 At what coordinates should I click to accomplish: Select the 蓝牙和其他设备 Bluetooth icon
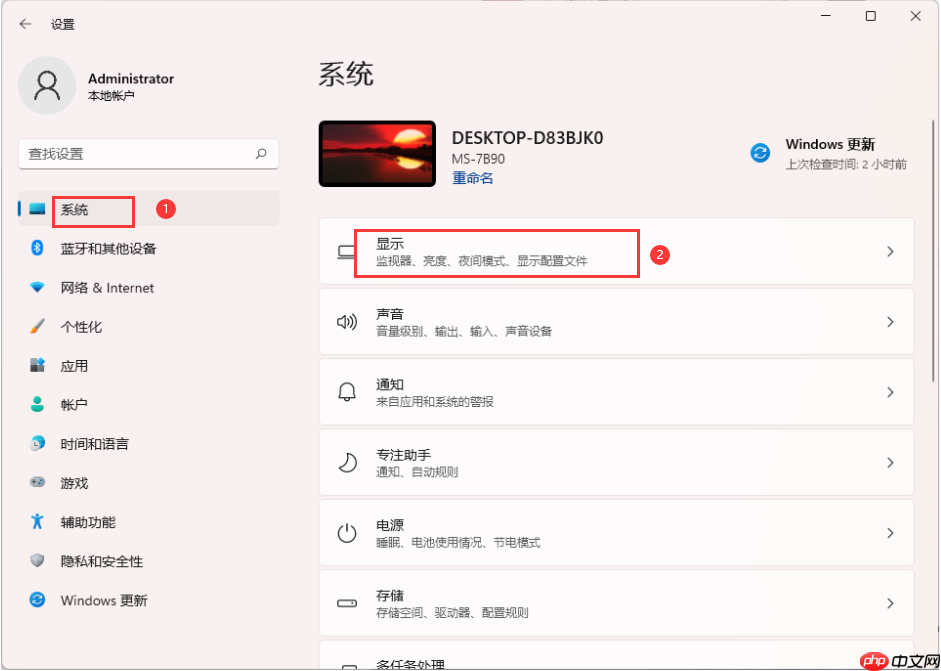[x=37, y=249]
